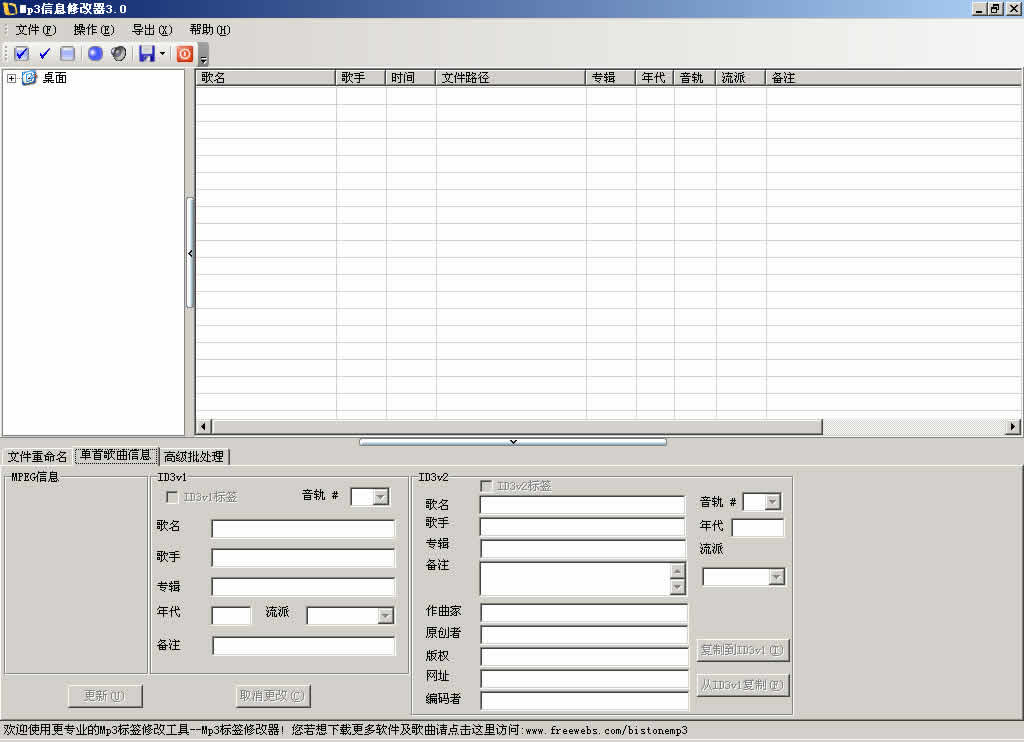Click the blank blue rectangle toolbar icon
Viewport: 1024px width, 742px height.
click(67, 54)
